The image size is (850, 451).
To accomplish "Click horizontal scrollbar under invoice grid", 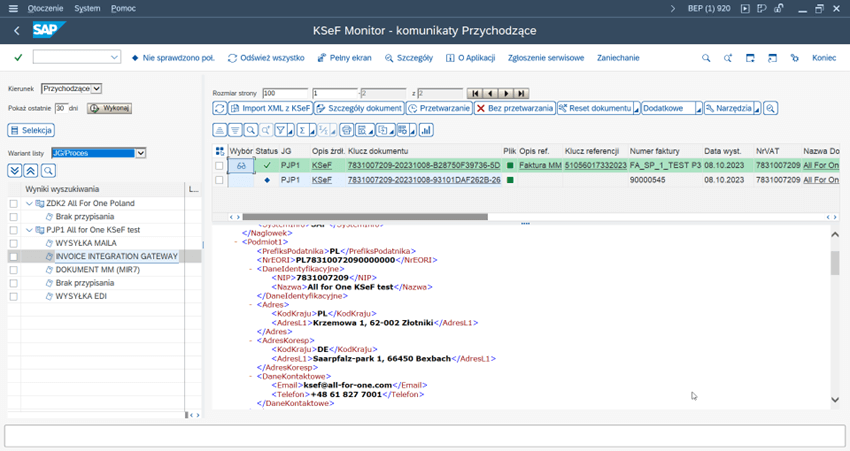I will (365, 217).
